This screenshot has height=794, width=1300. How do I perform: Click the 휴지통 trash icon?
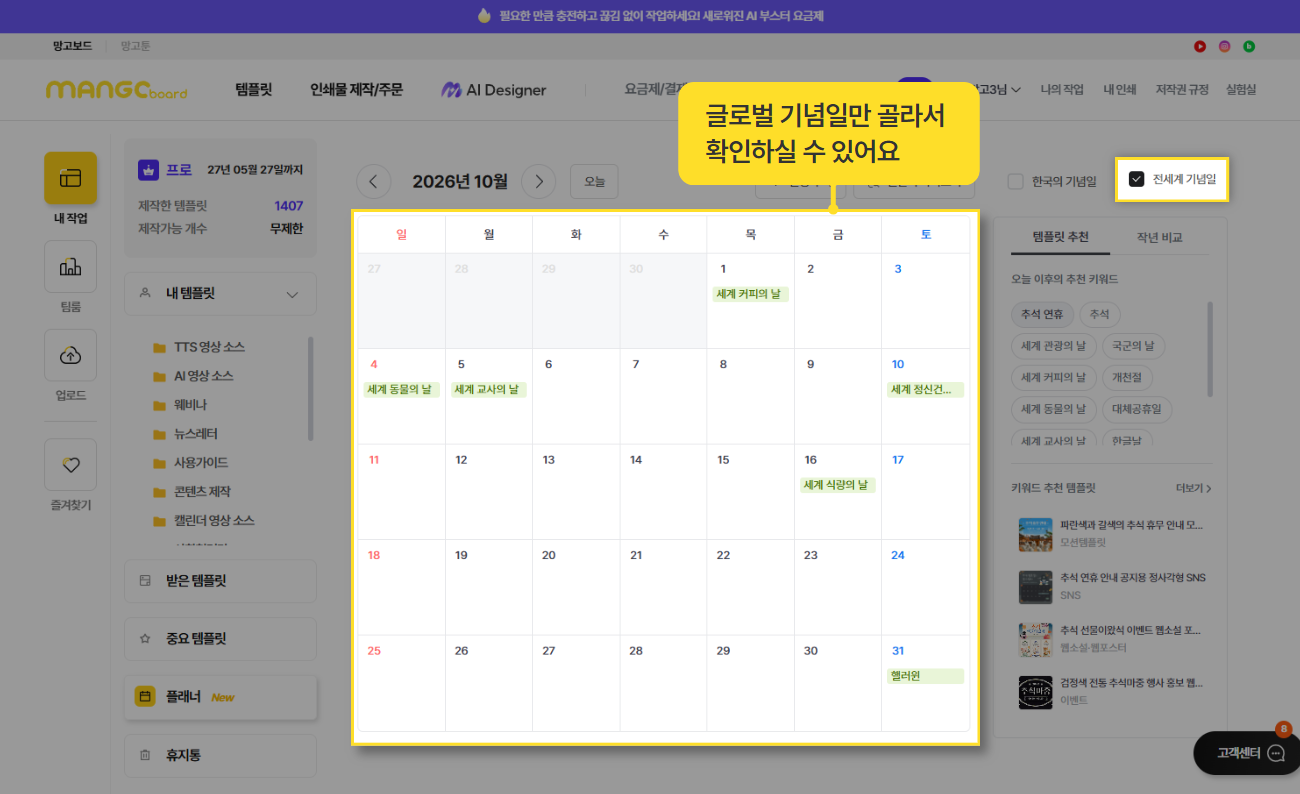[x=145, y=755]
